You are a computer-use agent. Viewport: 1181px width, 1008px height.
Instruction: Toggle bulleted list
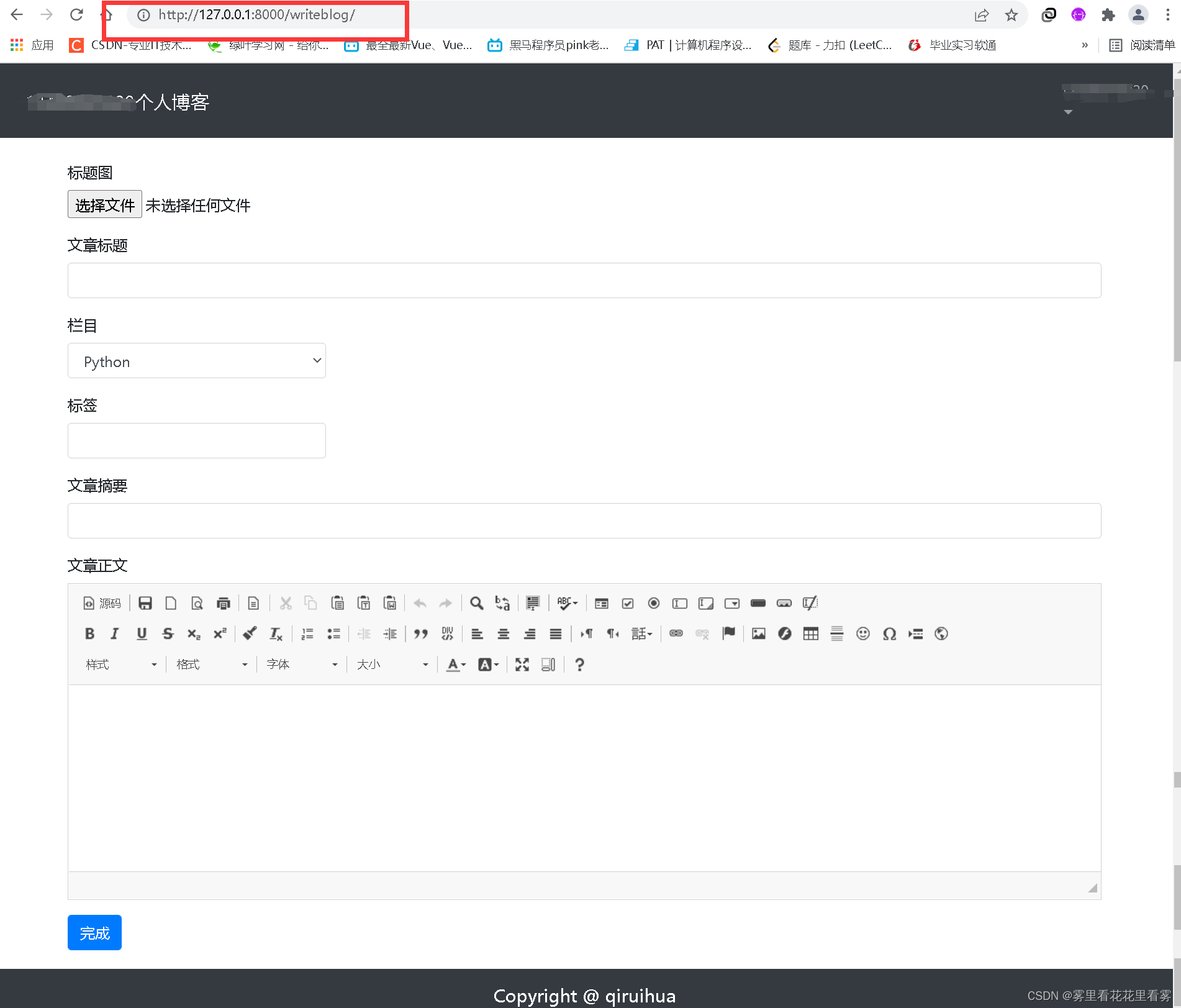pyautogui.click(x=333, y=633)
